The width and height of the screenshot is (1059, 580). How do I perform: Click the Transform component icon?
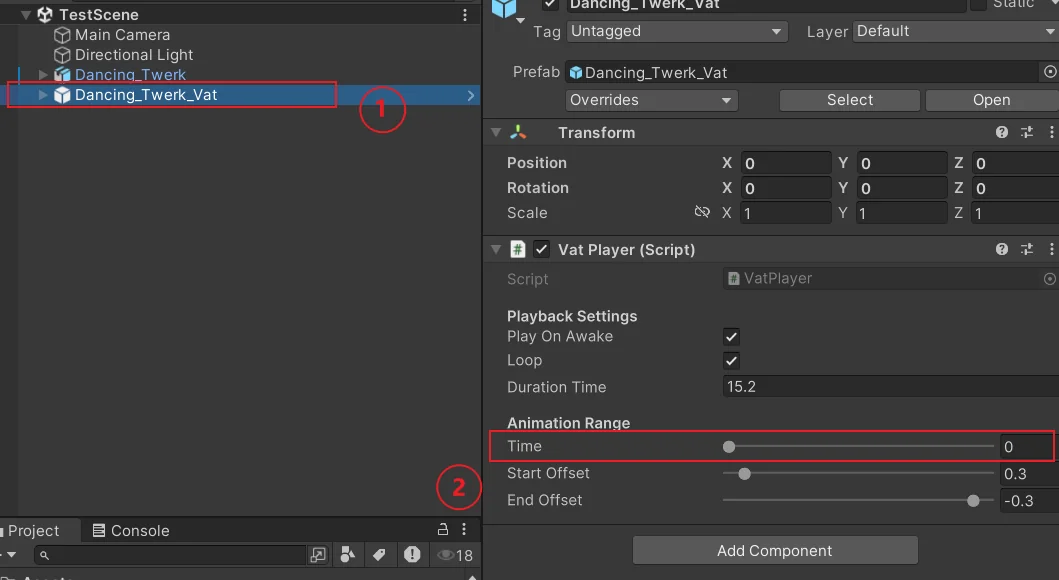[519, 132]
